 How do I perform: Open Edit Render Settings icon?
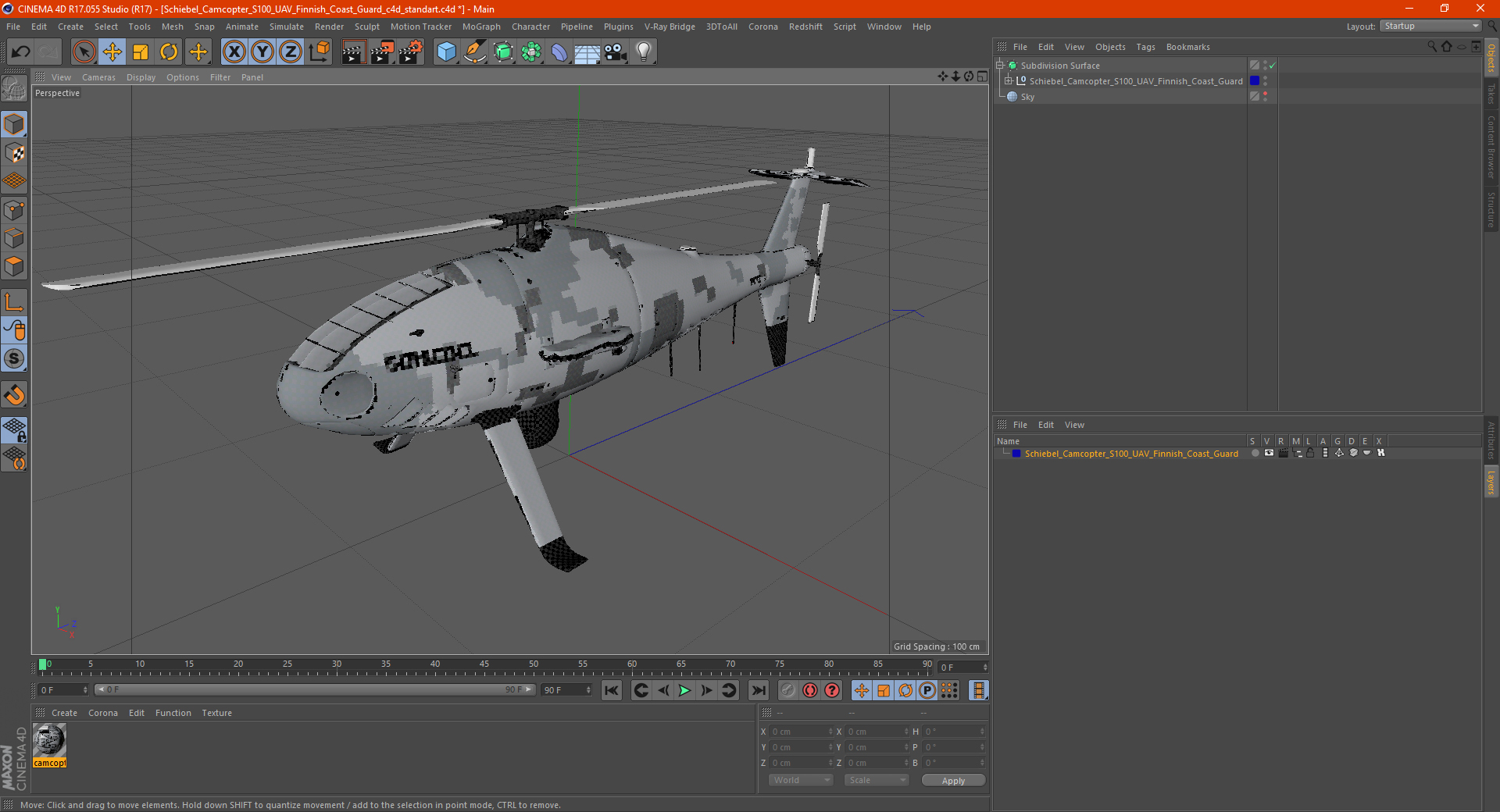click(411, 52)
